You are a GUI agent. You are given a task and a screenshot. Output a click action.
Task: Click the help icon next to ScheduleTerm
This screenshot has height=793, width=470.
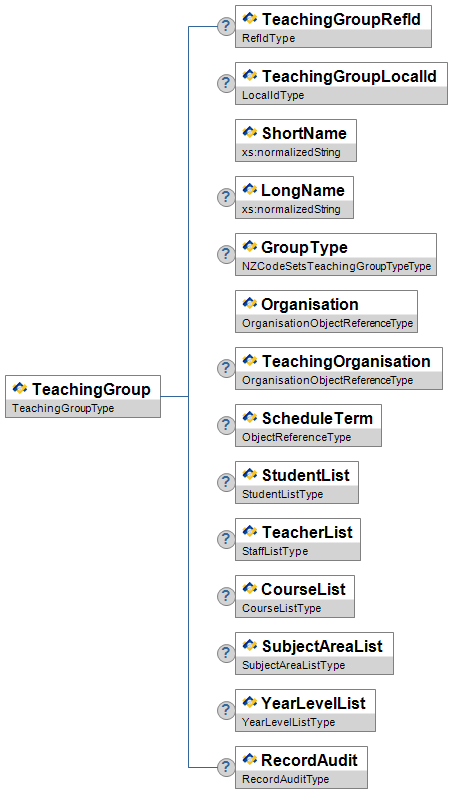tap(226, 425)
